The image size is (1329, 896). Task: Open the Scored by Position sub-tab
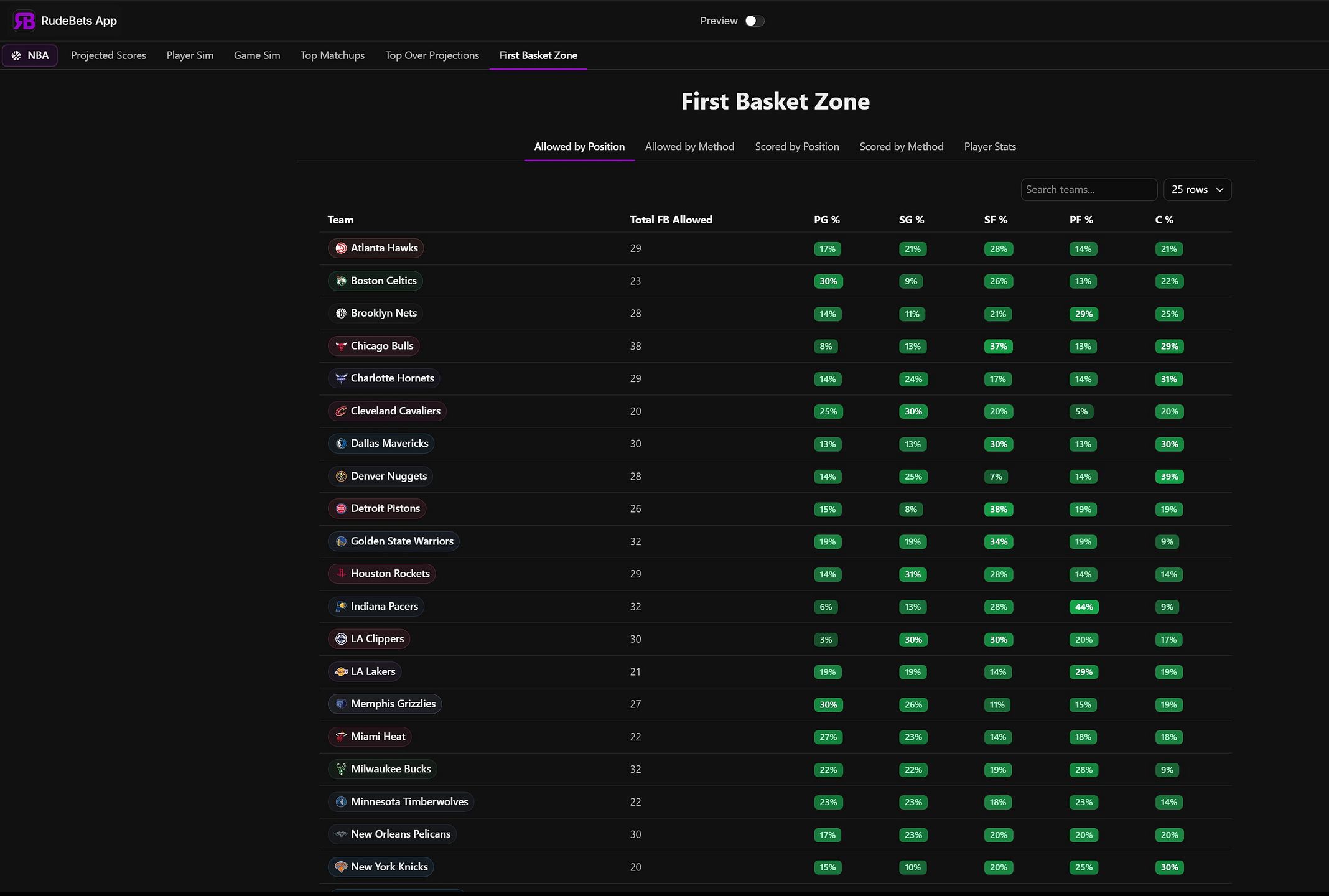(797, 147)
